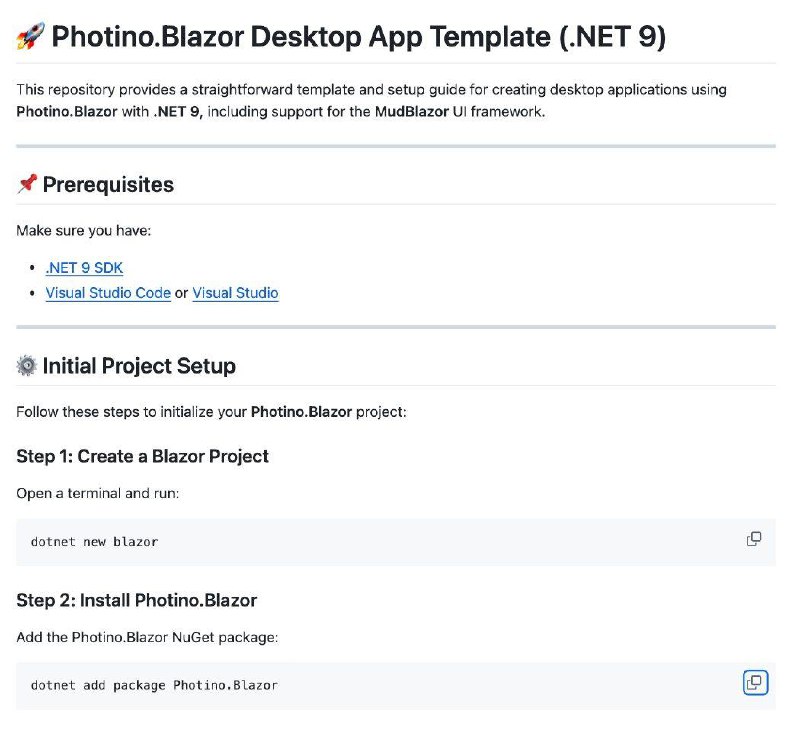The image size is (800, 730).
Task: Click the 'Step 1: Create a Blazor Project' heading
Action: click(142, 456)
